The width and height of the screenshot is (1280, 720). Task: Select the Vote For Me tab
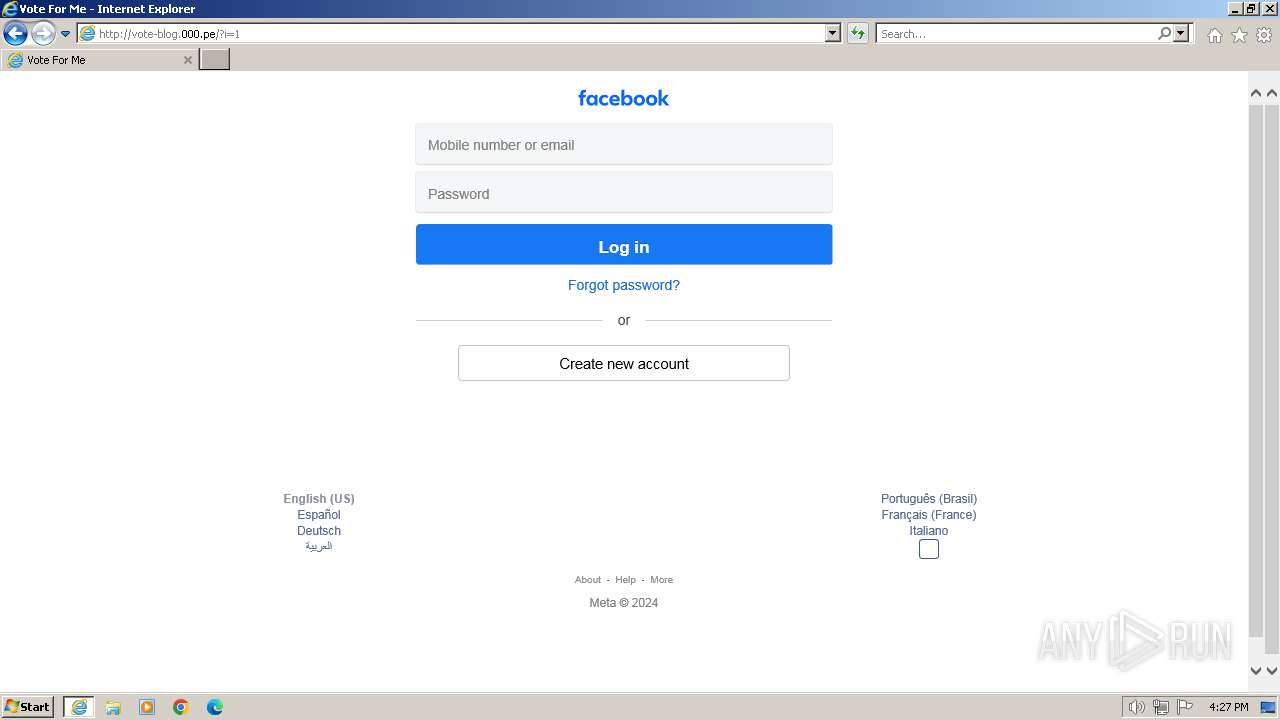[98, 60]
